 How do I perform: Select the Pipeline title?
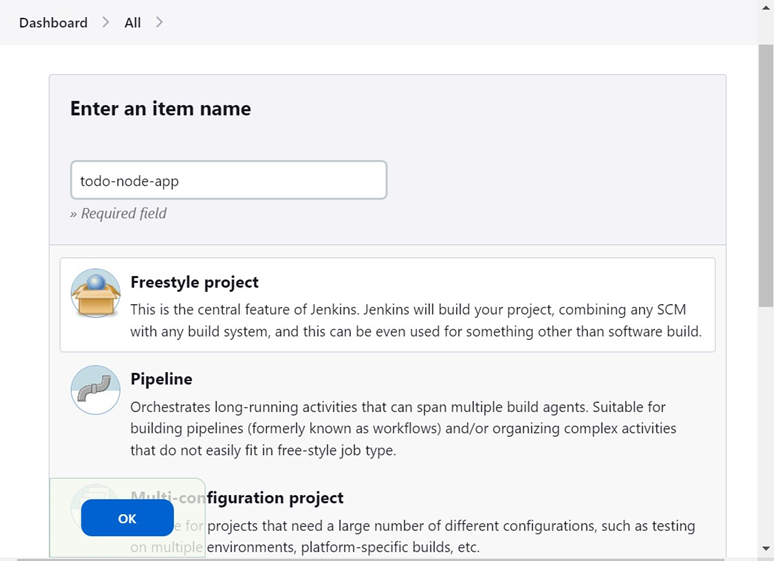click(161, 379)
